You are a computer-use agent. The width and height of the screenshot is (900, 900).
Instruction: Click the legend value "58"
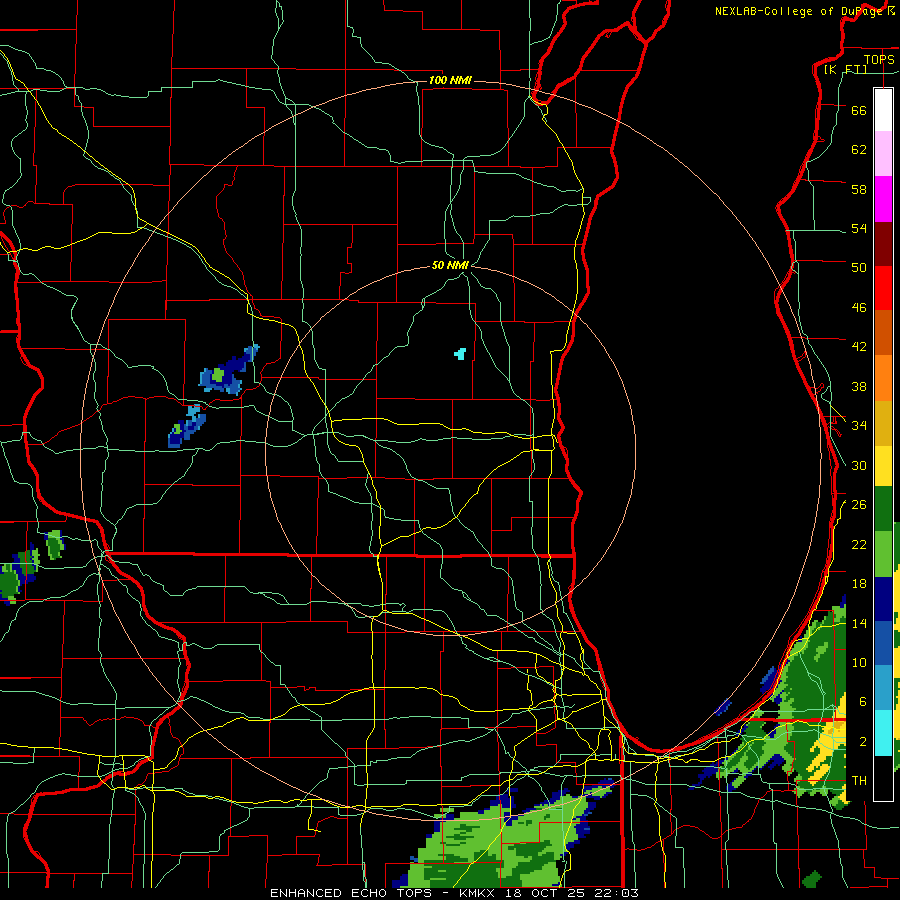pyautogui.click(x=859, y=189)
